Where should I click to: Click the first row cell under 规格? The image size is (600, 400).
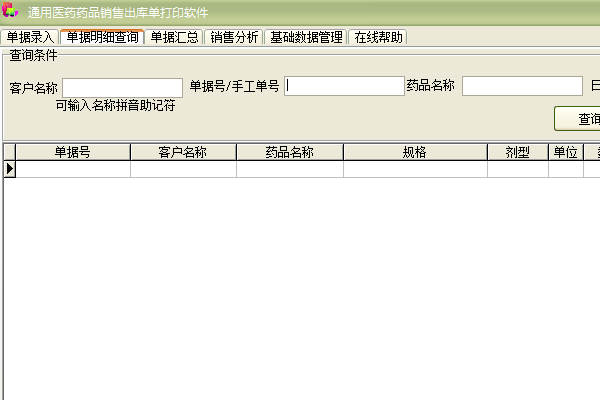[x=415, y=169]
